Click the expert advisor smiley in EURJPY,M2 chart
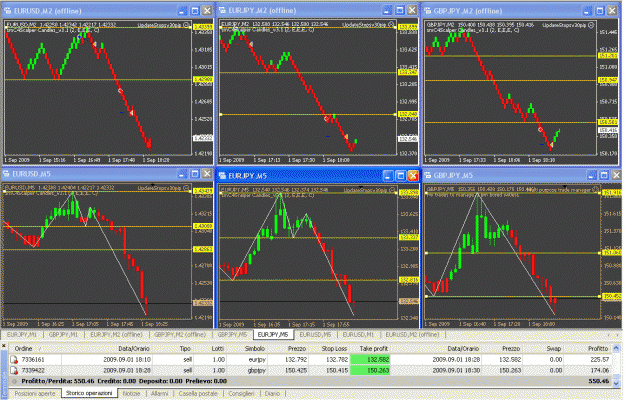Image resolution: width=625 pixels, height=400 pixels. point(391,24)
